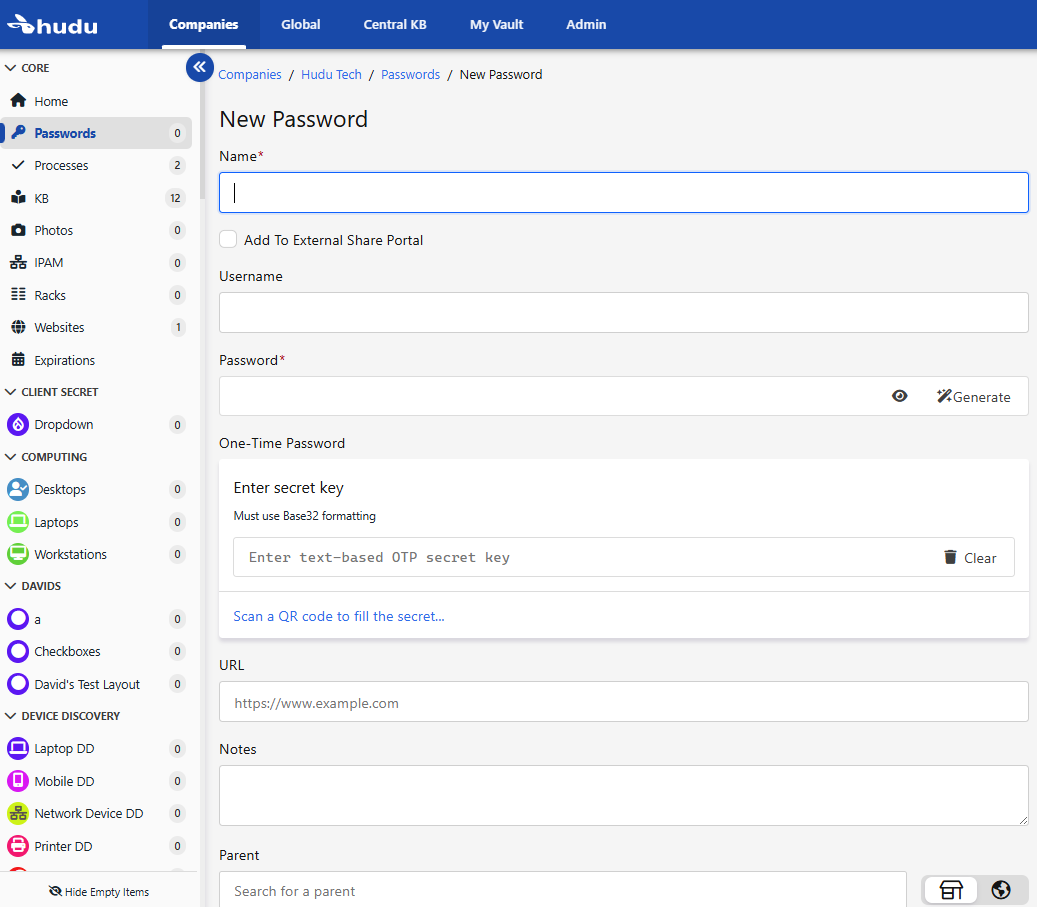Click the Laptops layout icon
This screenshot has height=907, width=1037.
(18, 521)
